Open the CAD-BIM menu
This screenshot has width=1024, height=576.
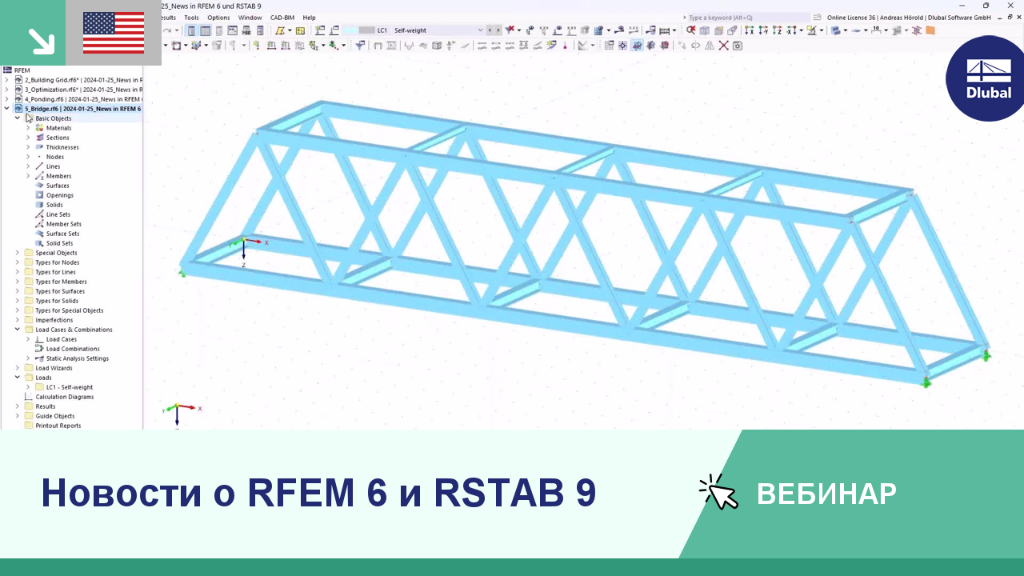[282, 18]
